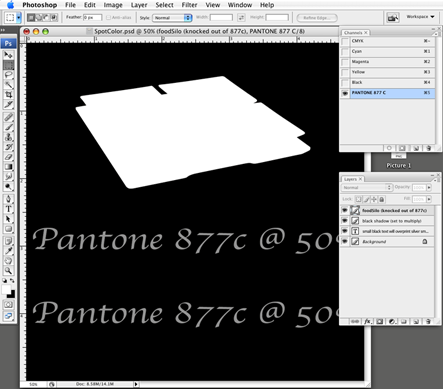Swap foreground and background colors
The height and width of the screenshot is (389, 443).
[x=12, y=281]
